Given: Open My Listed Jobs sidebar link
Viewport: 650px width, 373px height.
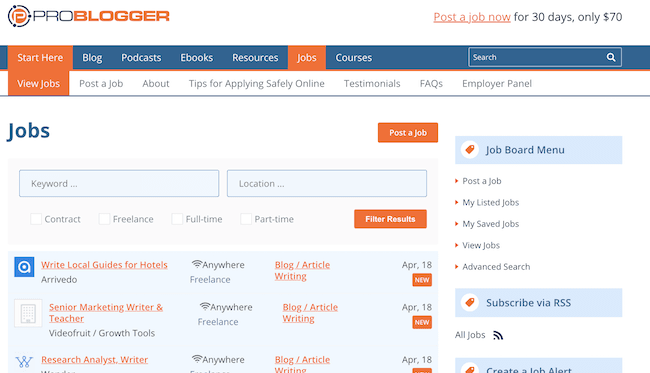Looking at the screenshot, I should pos(491,202).
